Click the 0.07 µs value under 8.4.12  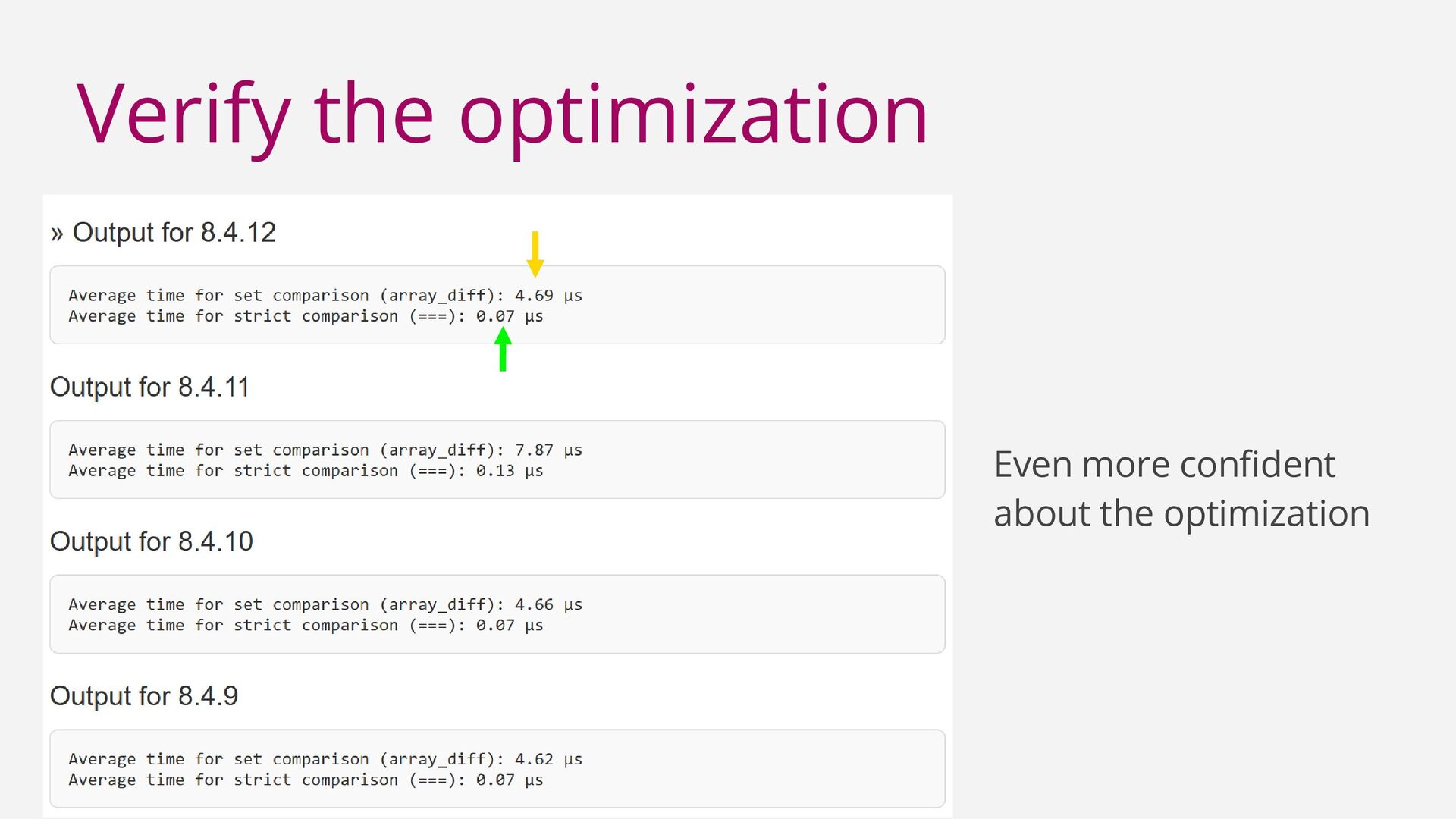pyautogui.click(x=510, y=316)
